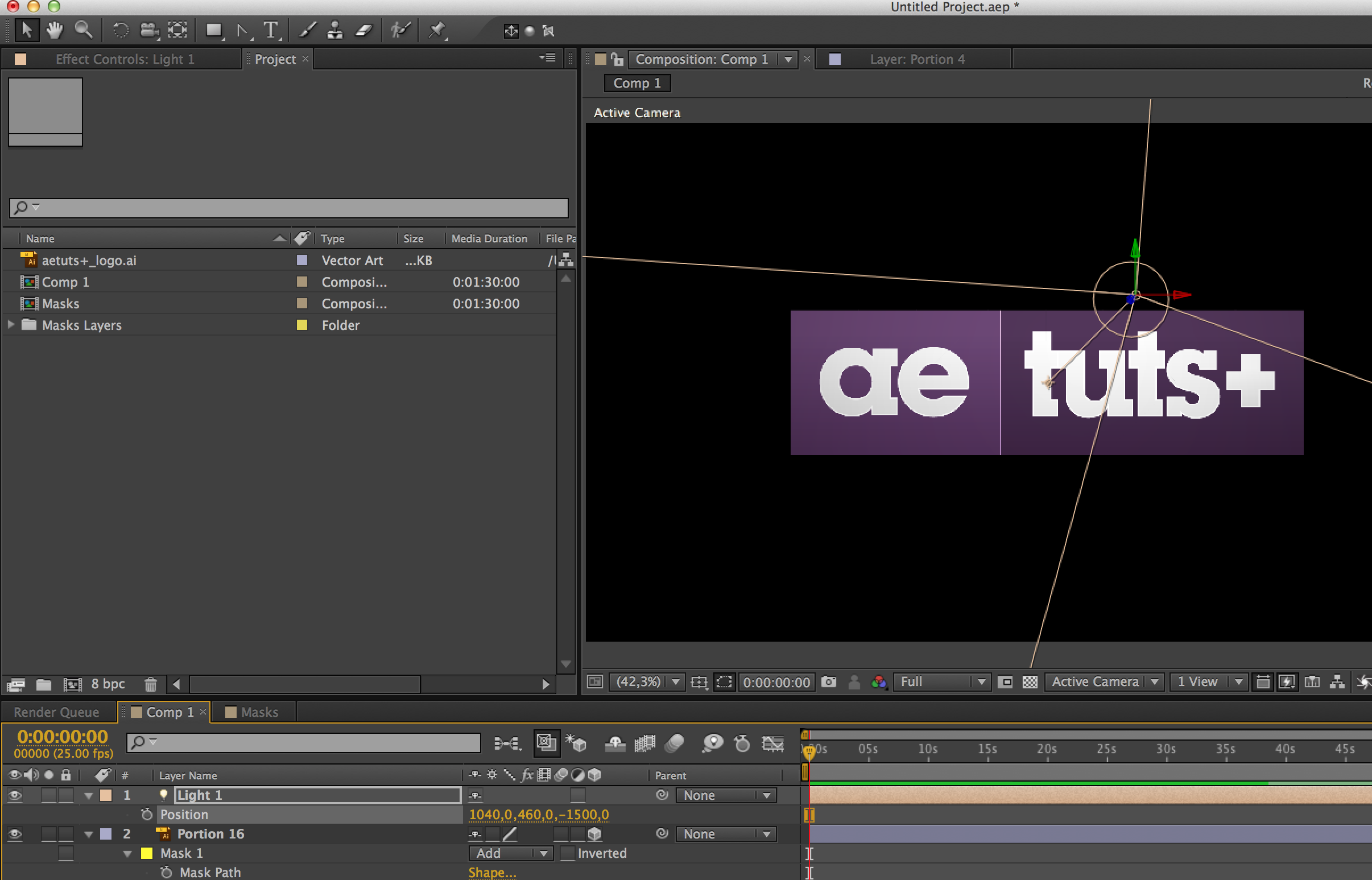Click frame blending icon in timeline header
The width and height of the screenshot is (1372, 880).
(x=645, y=743)
